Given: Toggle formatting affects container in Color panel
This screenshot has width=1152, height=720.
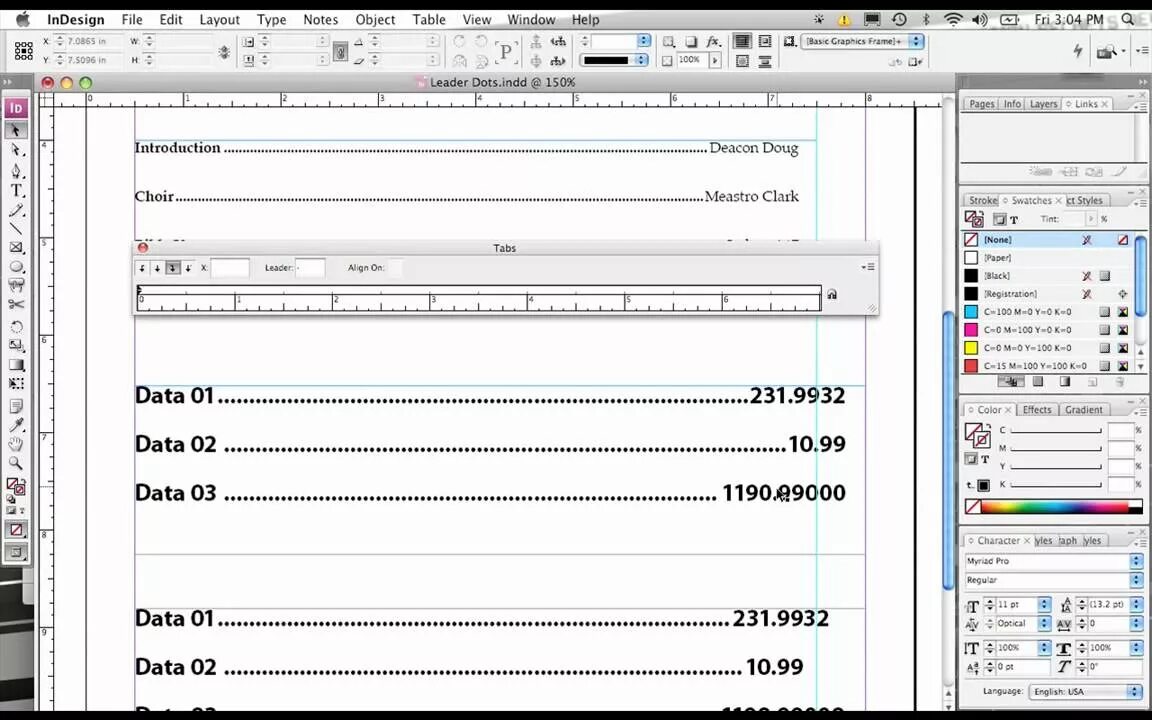Looking at the screenshot, I should [971, 459].
